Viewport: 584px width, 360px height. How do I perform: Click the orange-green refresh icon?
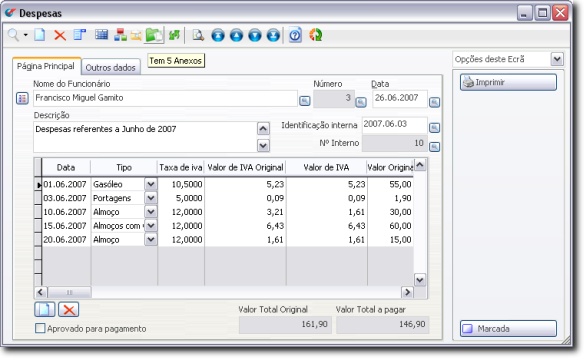[315, 35]
